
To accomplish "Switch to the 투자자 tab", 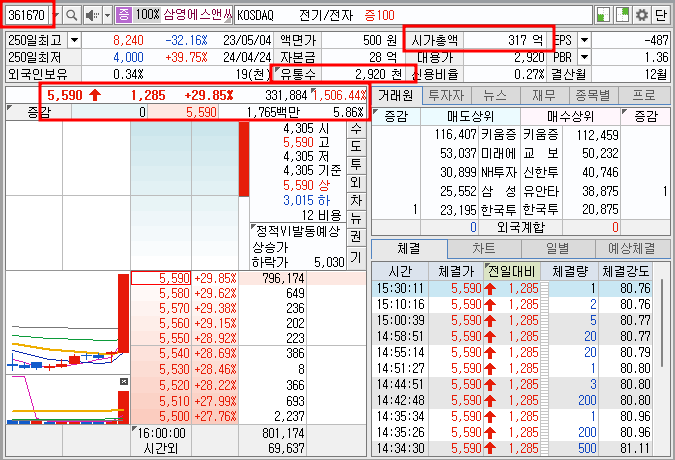I will pos(447,96).
